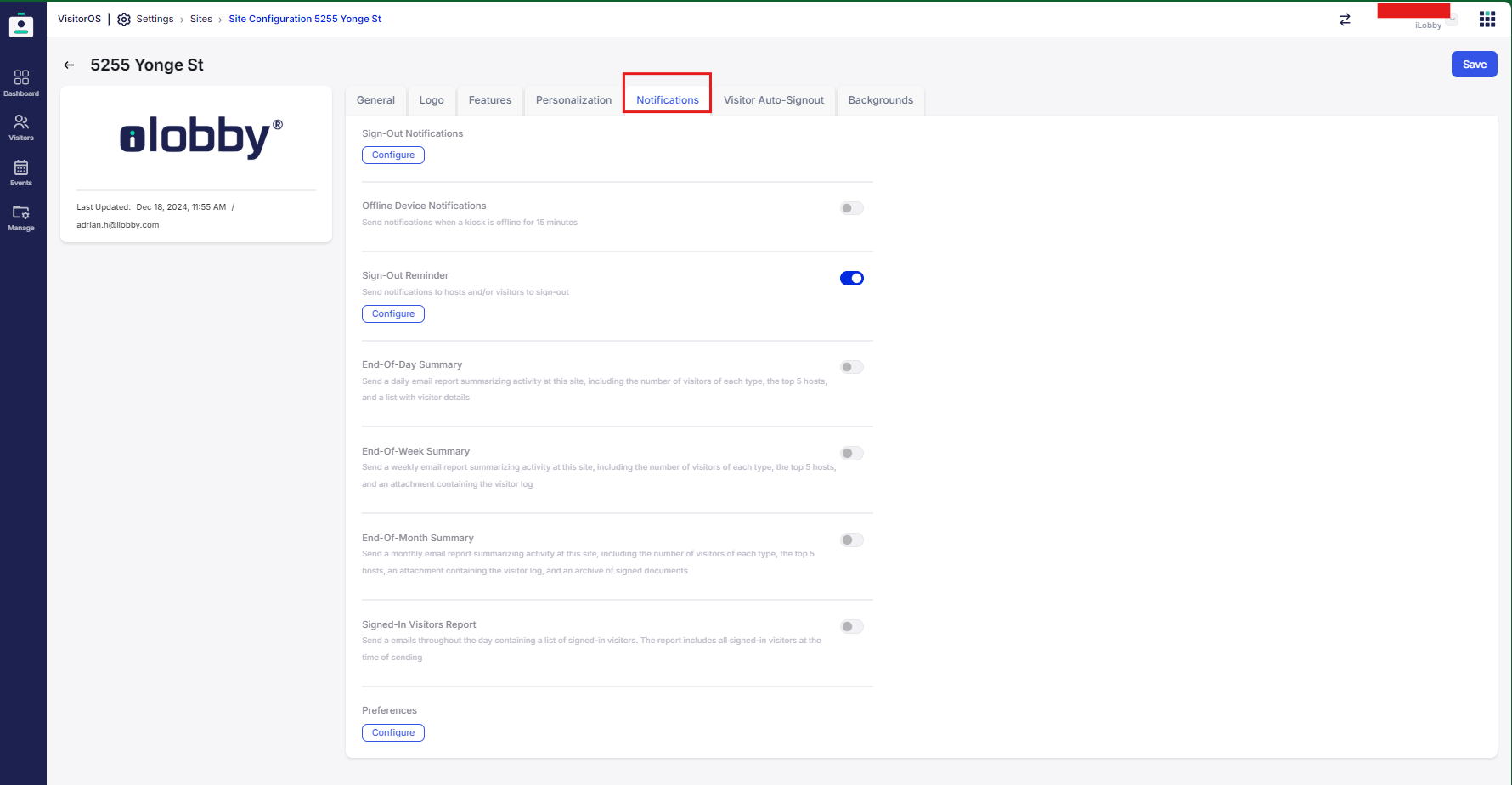Open the Visitors sidebar icon
This screenshot has height=785, width=1512.
[x=21, y=127]
